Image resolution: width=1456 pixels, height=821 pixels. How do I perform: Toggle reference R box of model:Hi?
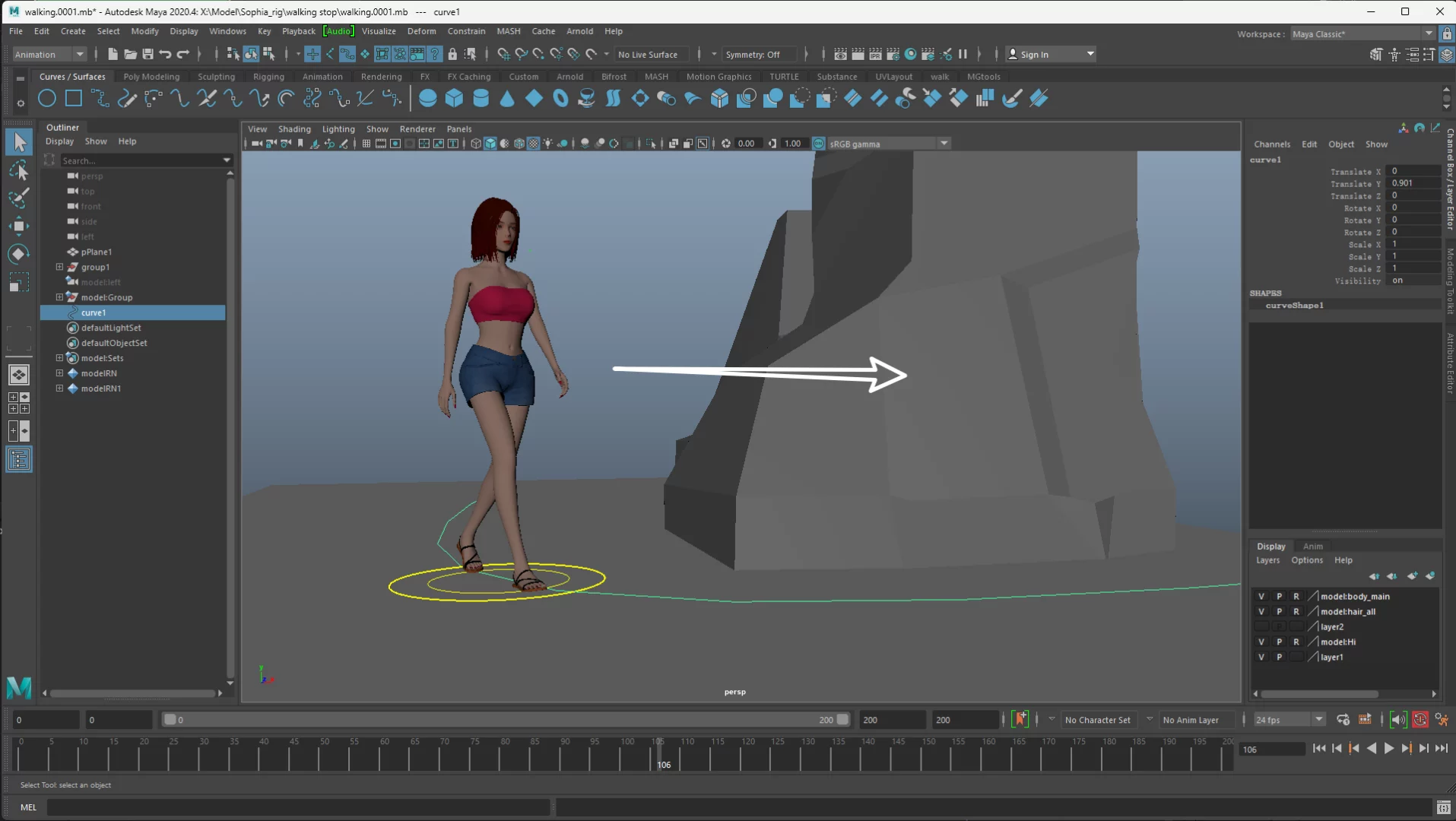pyautogui.click(x=1296, y=642)
